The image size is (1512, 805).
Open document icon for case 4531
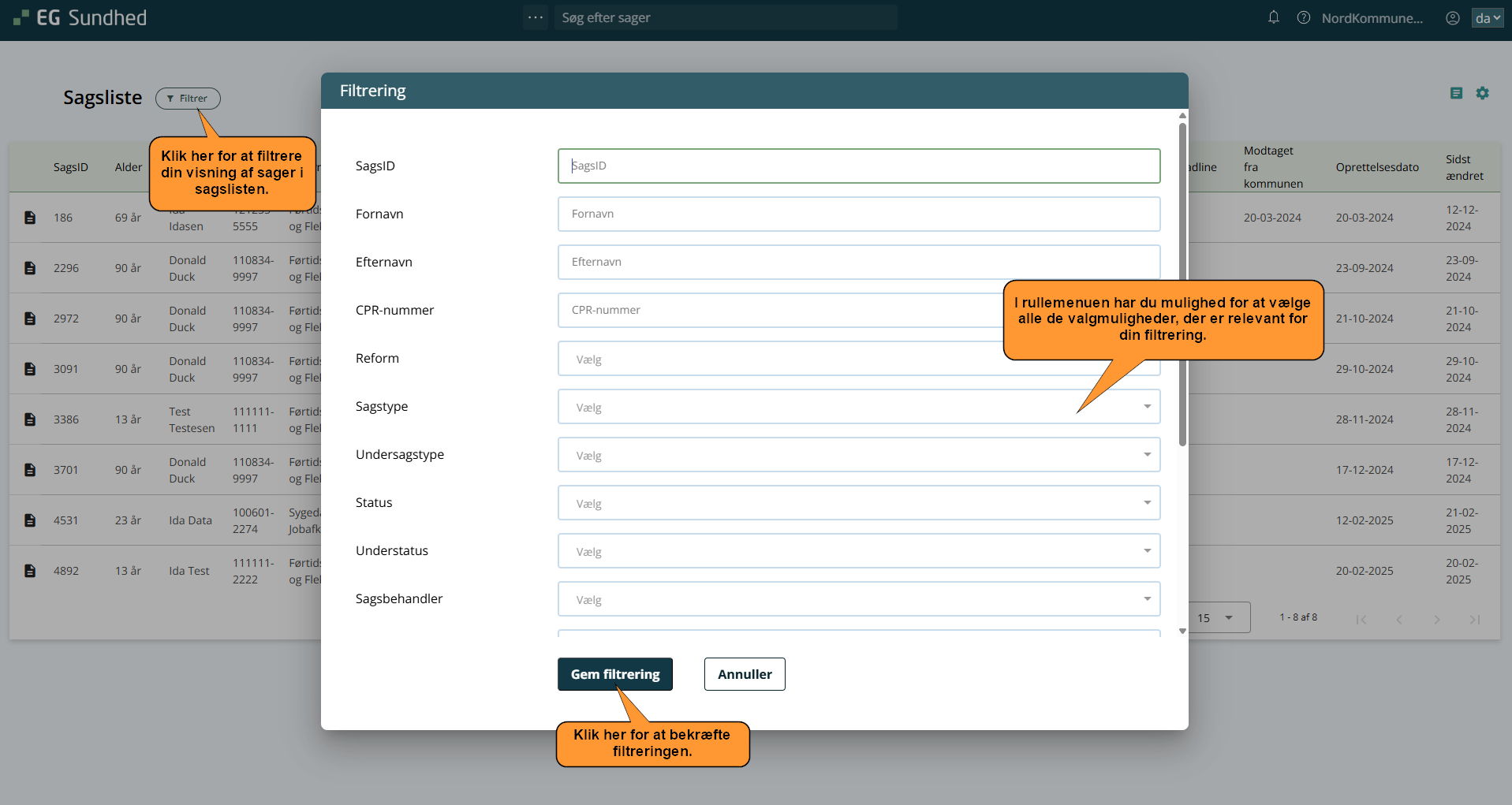point(30,520)
